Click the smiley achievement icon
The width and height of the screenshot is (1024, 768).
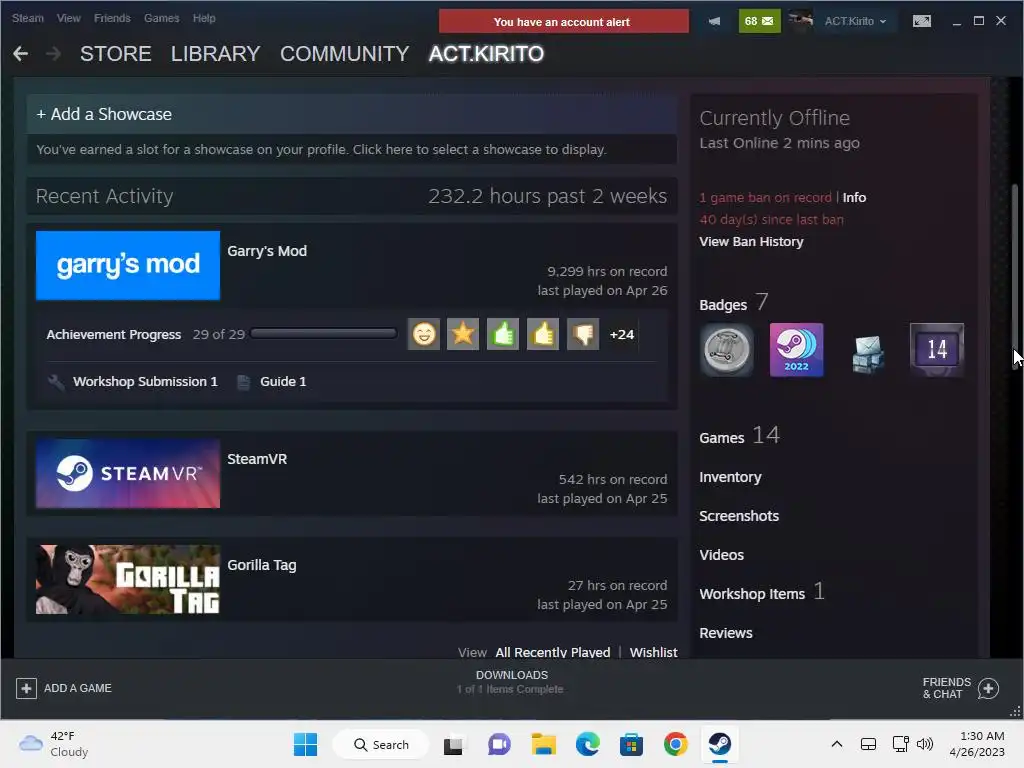point(424,334)
